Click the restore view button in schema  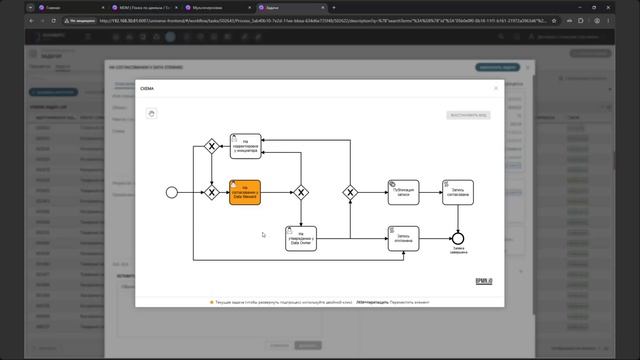(x=468, y=115)
